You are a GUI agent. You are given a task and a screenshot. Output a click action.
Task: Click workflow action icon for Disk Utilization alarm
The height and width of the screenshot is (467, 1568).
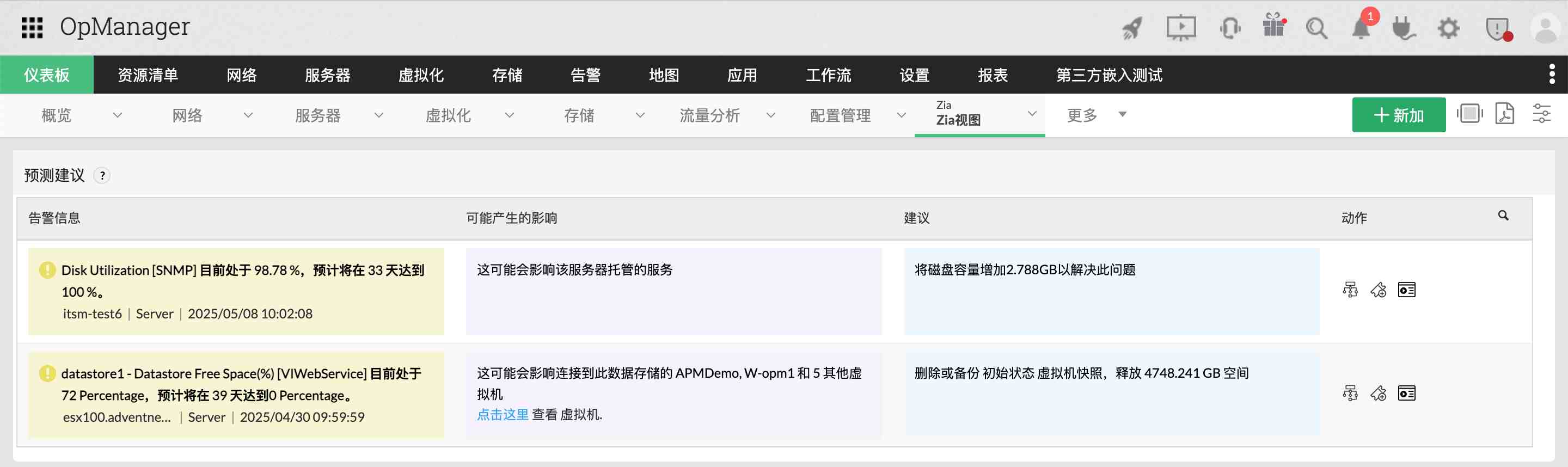(1350, 290)
